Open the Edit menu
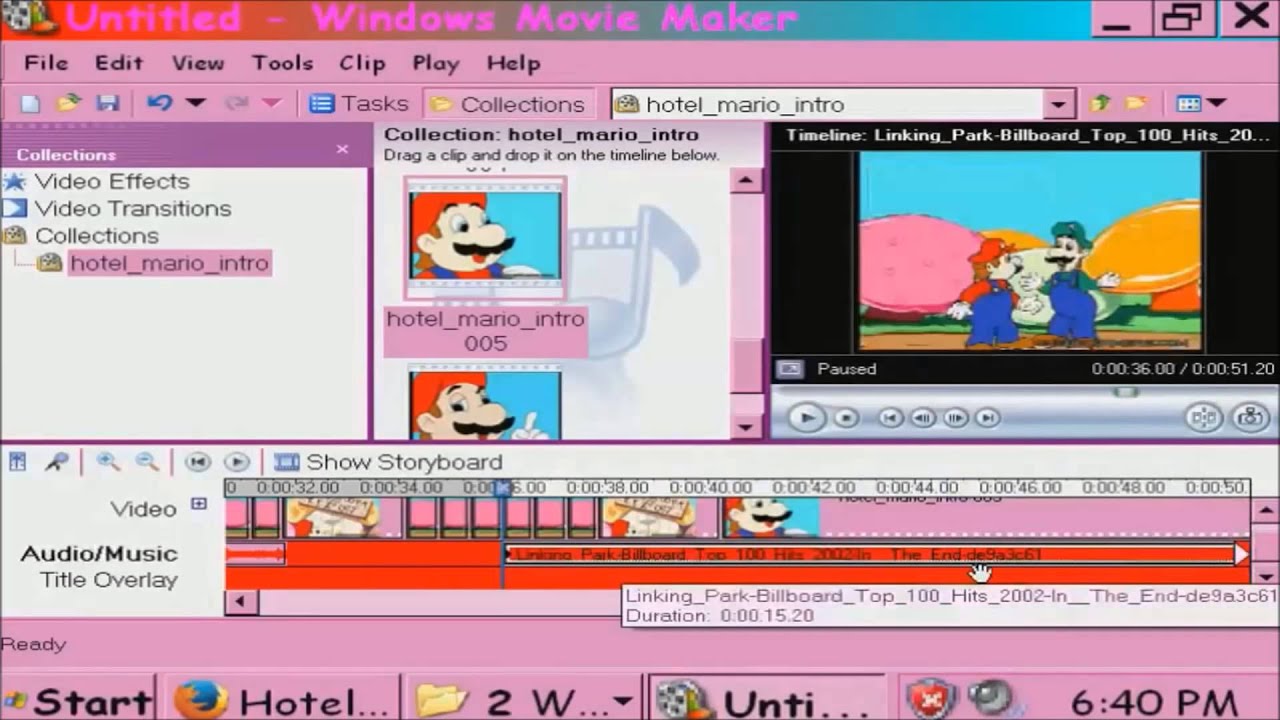Screen dimensions: 1280x720 click(x=119, y=63)
